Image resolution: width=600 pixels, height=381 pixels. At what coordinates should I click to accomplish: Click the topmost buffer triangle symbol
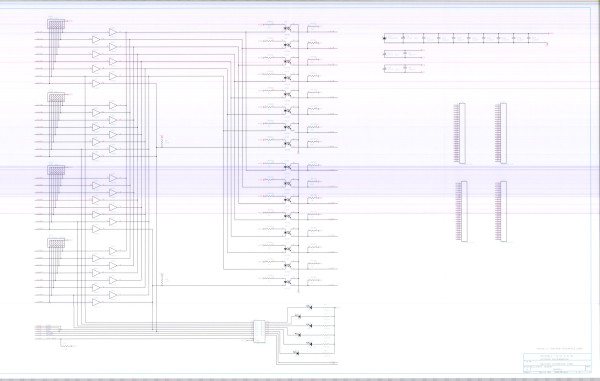point(113,32)
